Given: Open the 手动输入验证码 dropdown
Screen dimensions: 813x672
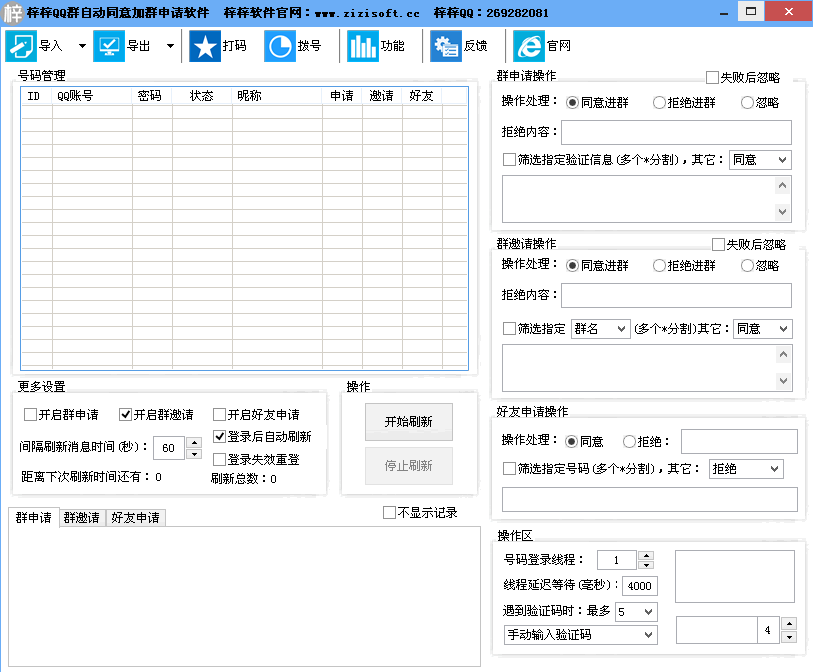Looking at the screenshot, I should (580, 635).
